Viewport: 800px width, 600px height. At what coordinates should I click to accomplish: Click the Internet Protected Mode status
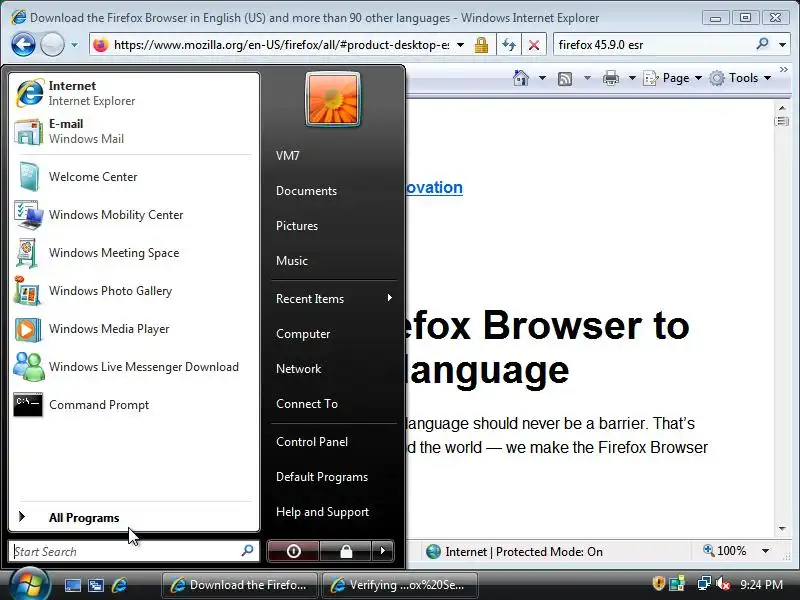[x=514, y=552]
